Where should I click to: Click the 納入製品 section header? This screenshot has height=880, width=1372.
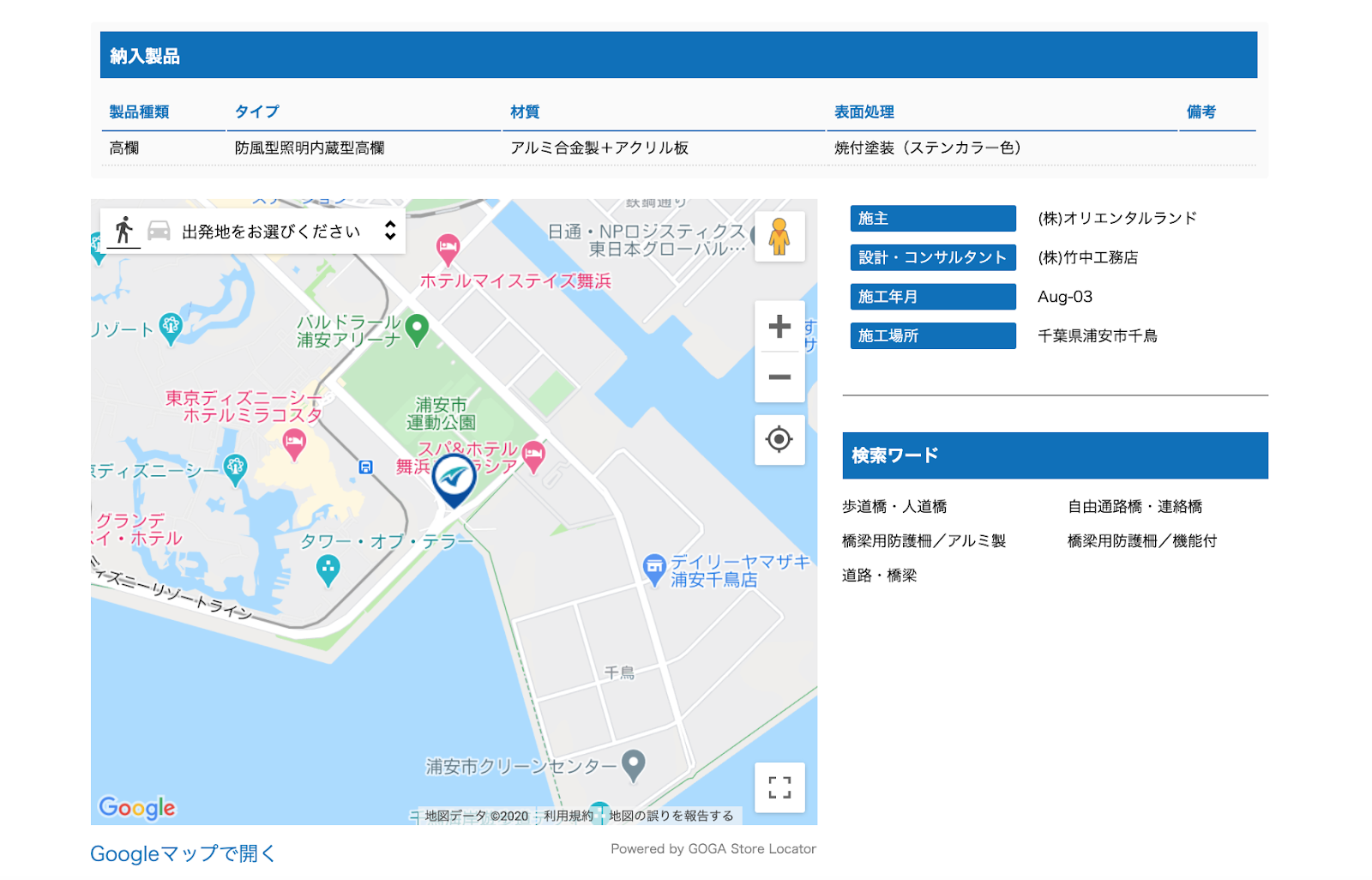(678, 55)
